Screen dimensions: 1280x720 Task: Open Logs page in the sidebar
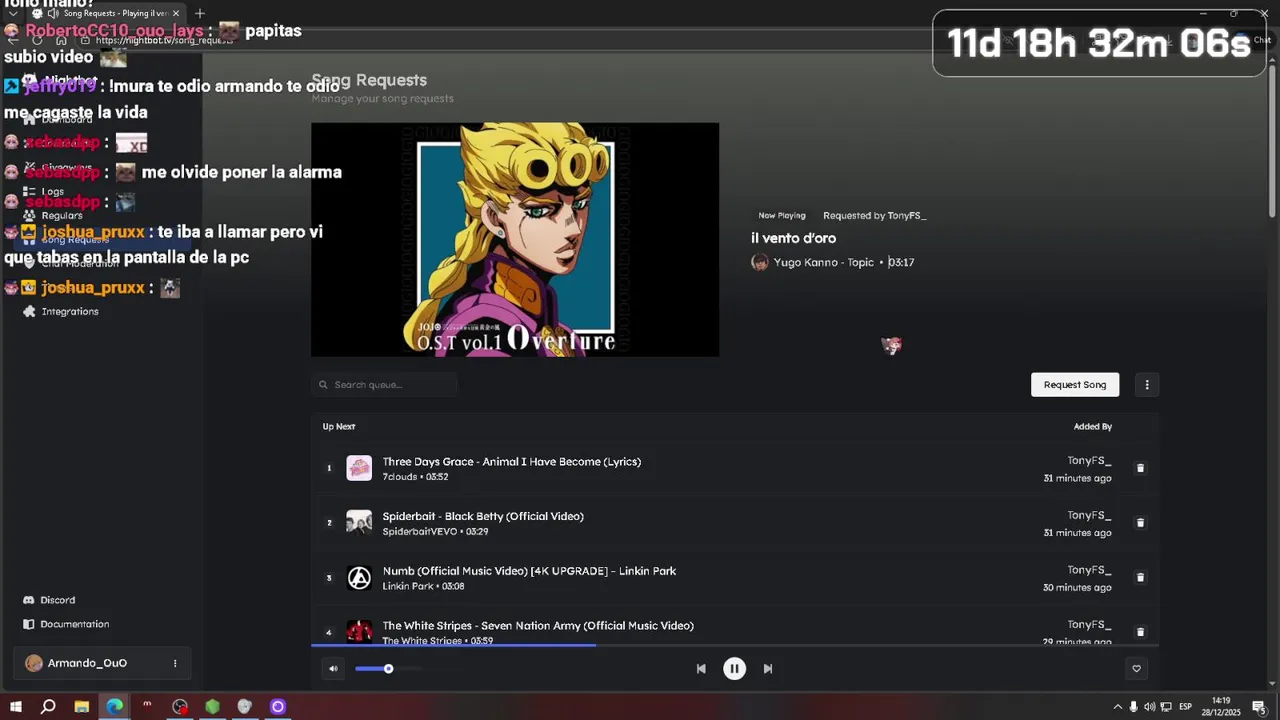[52, 191]
